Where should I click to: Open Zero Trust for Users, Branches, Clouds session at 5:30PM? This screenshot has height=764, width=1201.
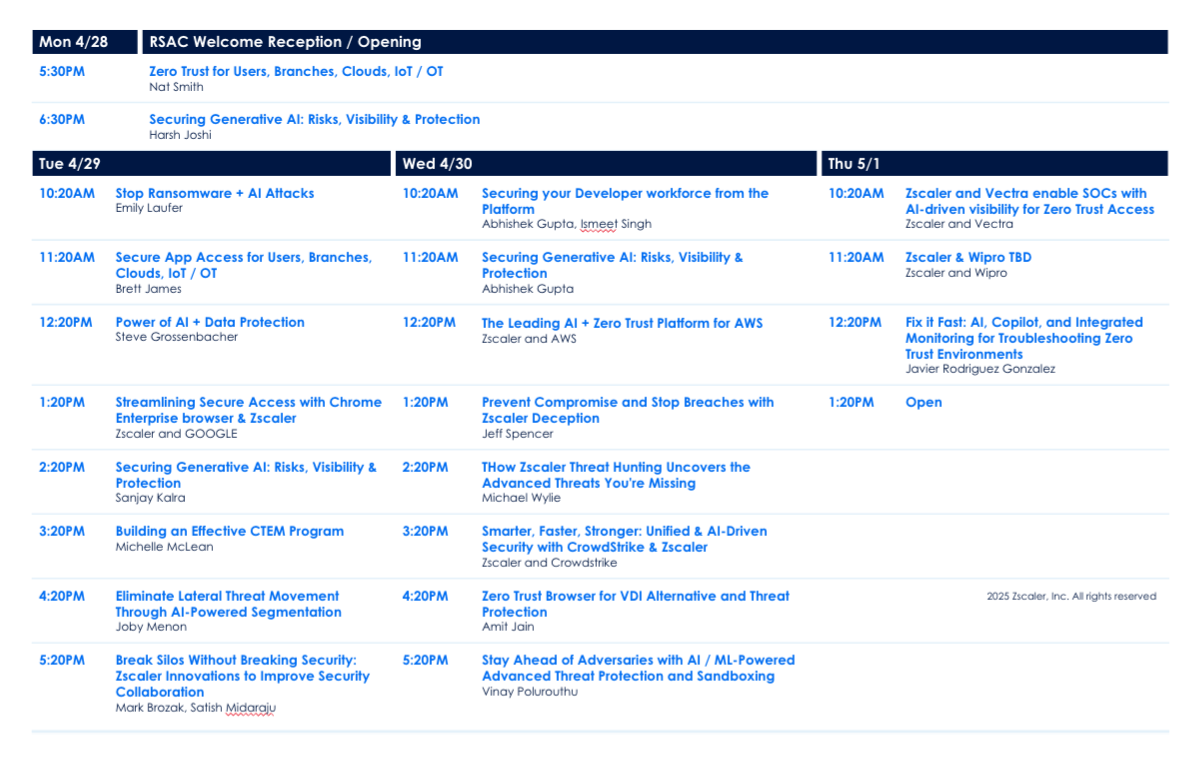(296, 72)
